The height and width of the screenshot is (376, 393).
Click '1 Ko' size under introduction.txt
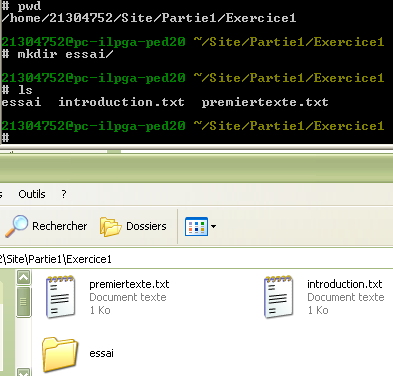pyautogui.click(x=318, y=310)
